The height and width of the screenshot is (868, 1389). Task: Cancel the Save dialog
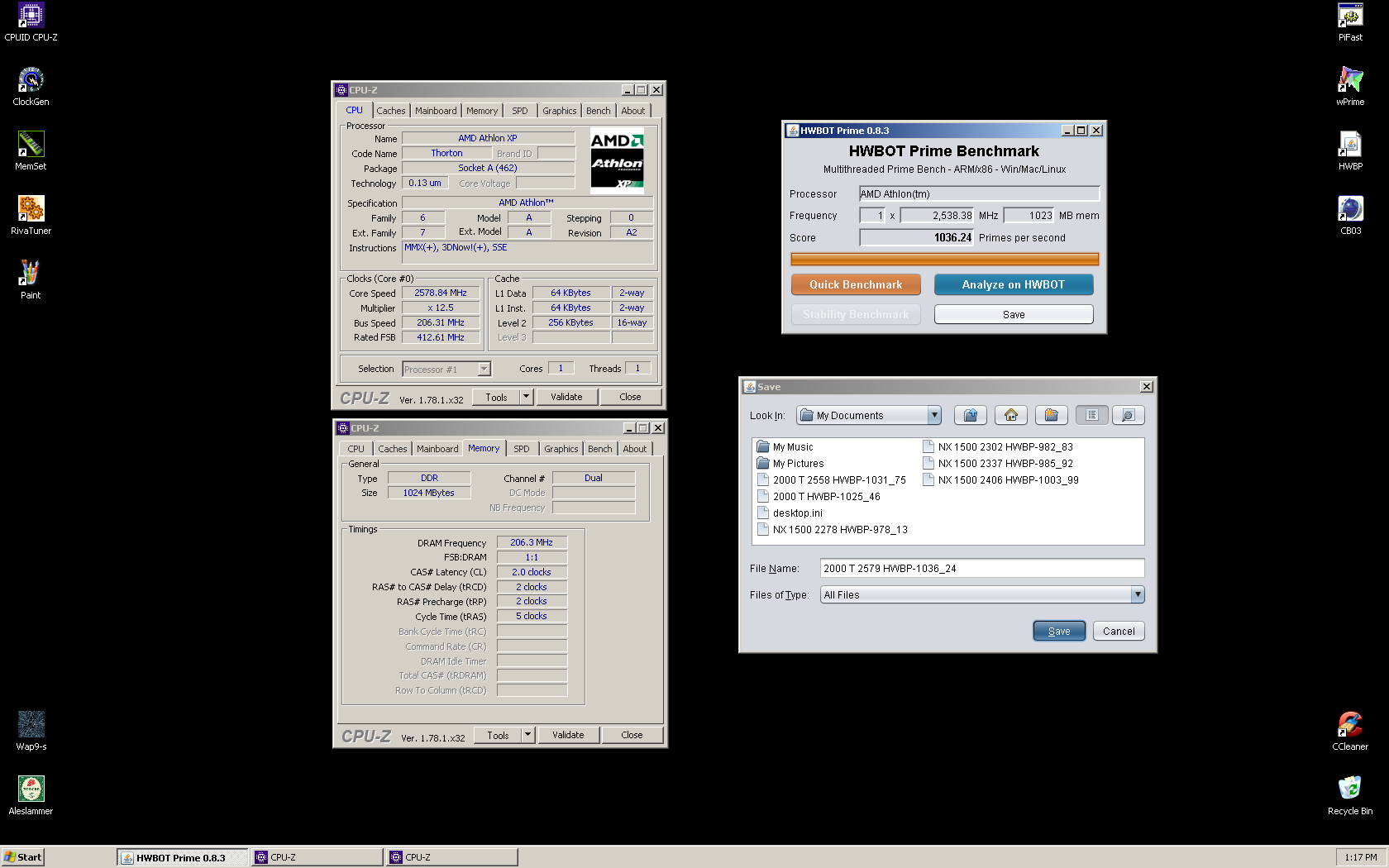point(1119,631)
